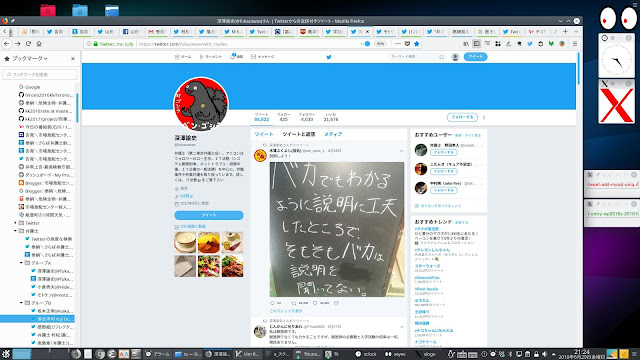The height and width of the screenshot is (360, 640).
Task: Go to Twitter ホーム
Action: (183, 57)
